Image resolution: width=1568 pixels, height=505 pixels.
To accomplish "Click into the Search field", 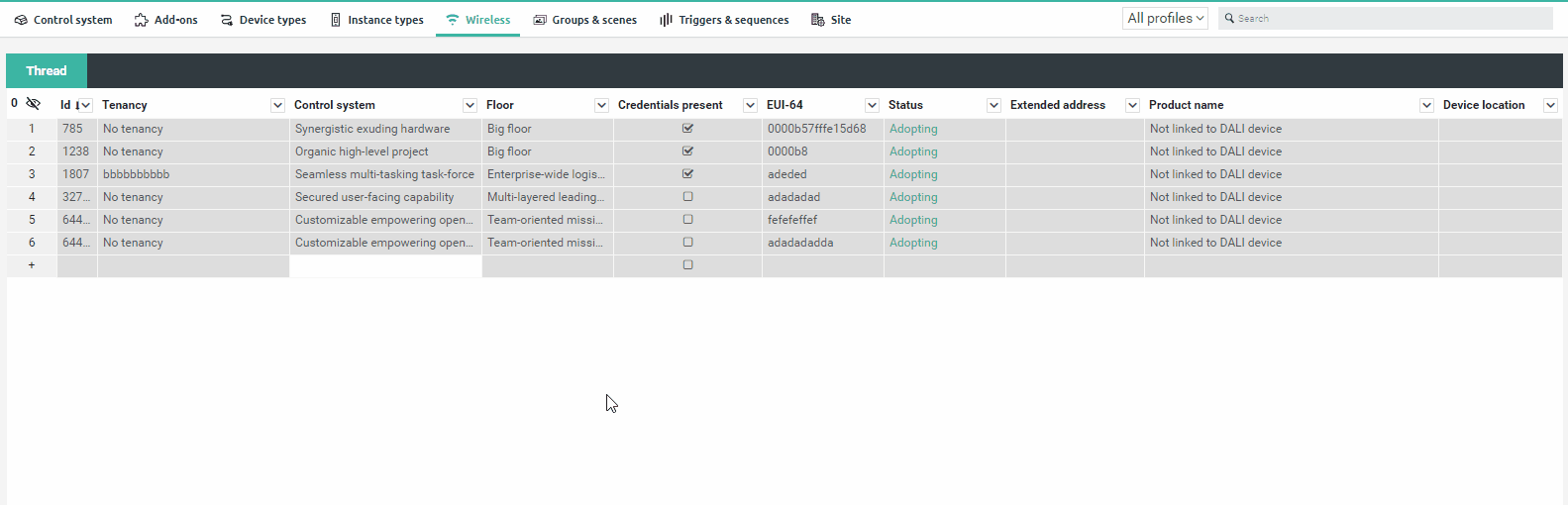I will [1385, 18].
